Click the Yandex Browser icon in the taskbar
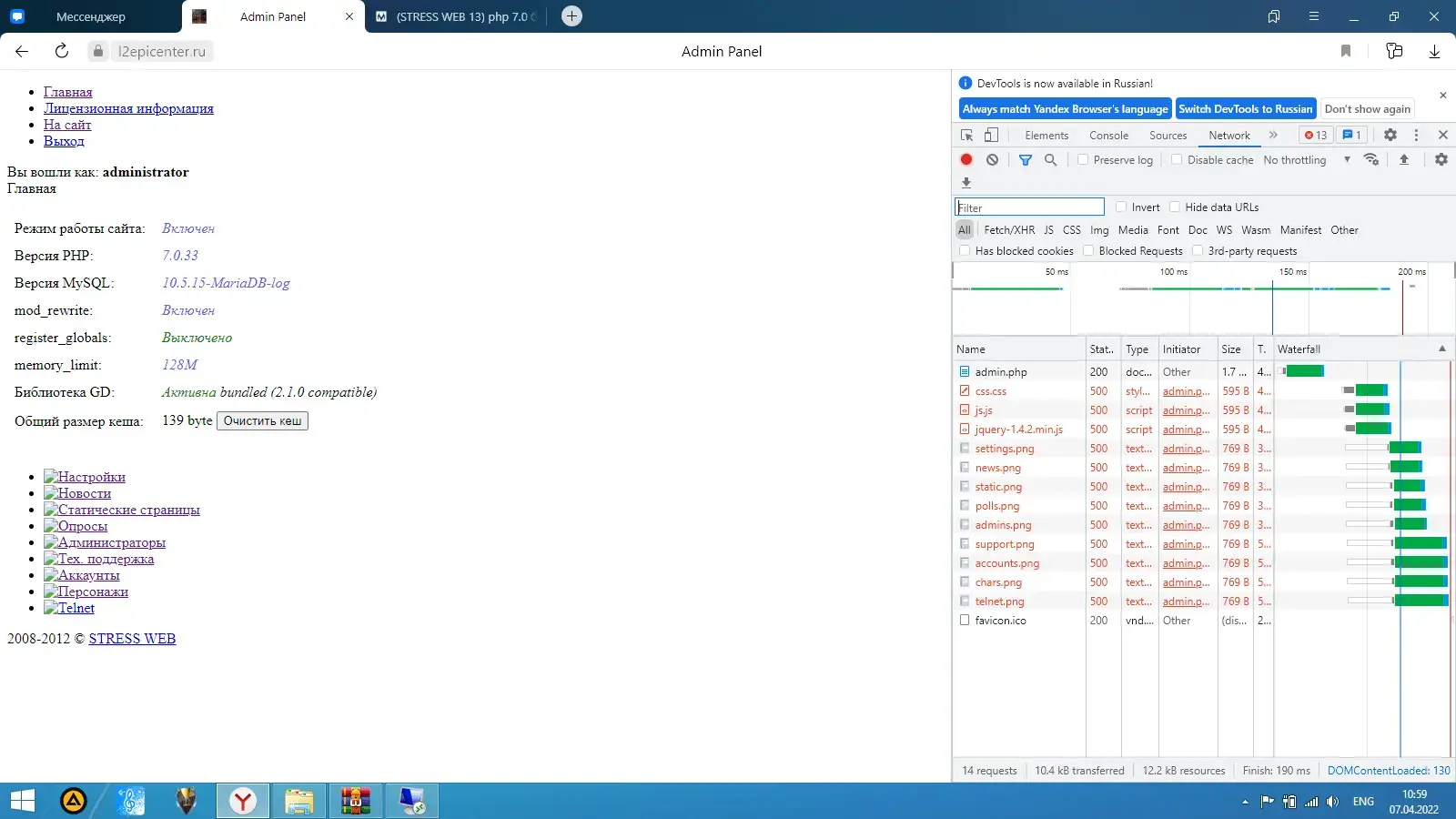 tap(242, 801)
